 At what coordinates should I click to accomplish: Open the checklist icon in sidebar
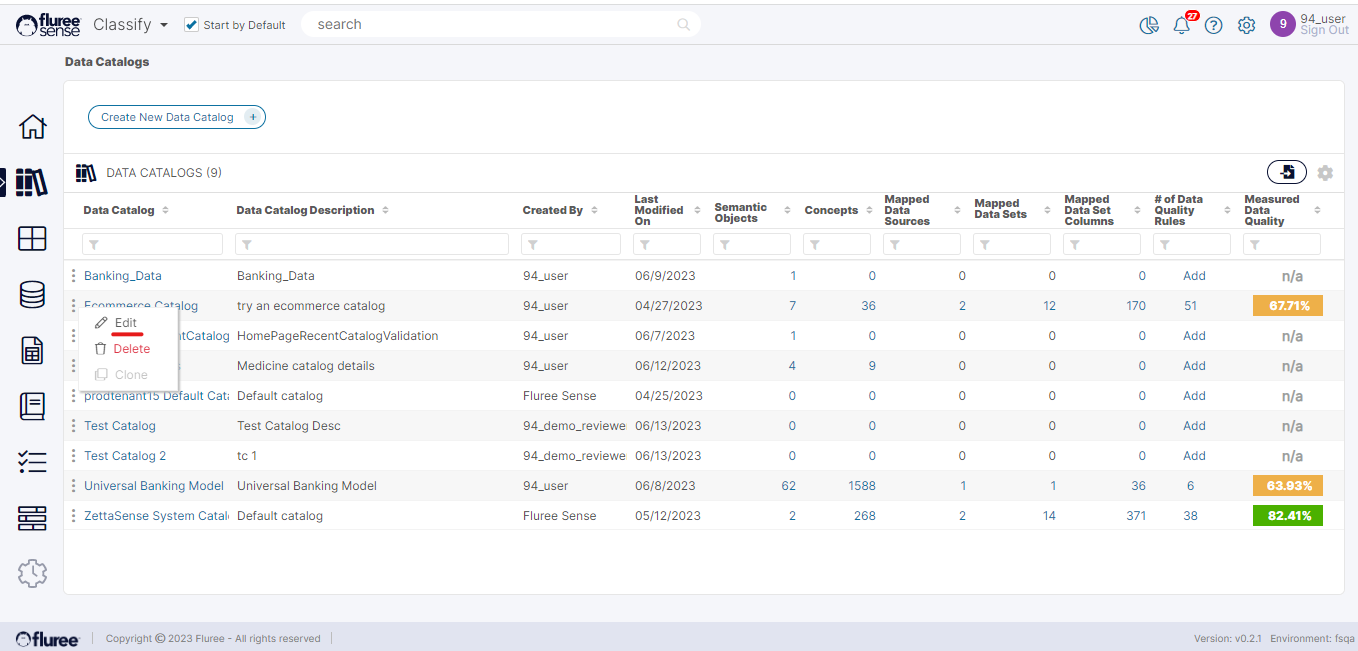coord(32,461)
